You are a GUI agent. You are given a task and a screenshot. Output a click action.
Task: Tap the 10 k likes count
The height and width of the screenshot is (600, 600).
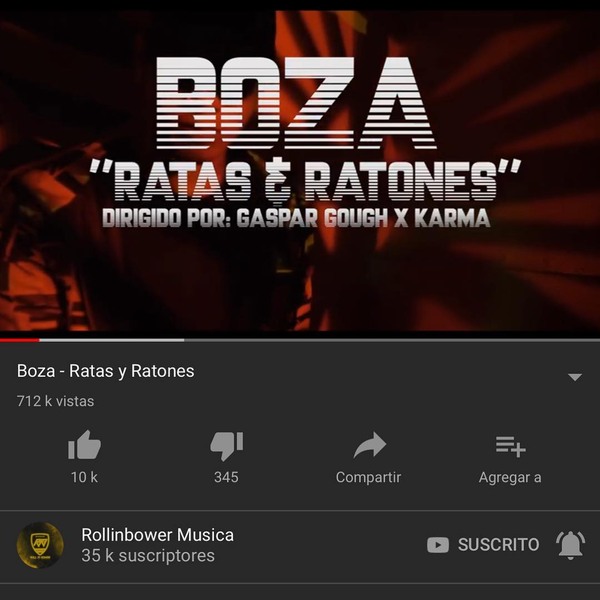point(84,477)
